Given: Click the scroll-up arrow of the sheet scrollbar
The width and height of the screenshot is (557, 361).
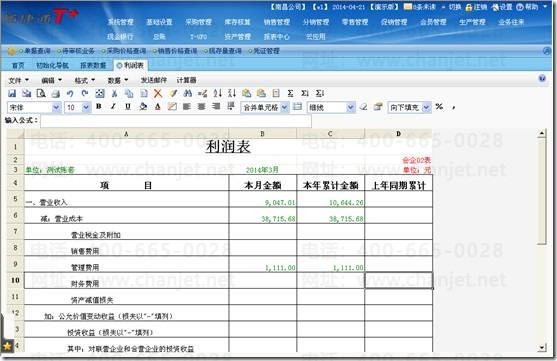Looking at the screenshot, I should [x=542, y=134].
